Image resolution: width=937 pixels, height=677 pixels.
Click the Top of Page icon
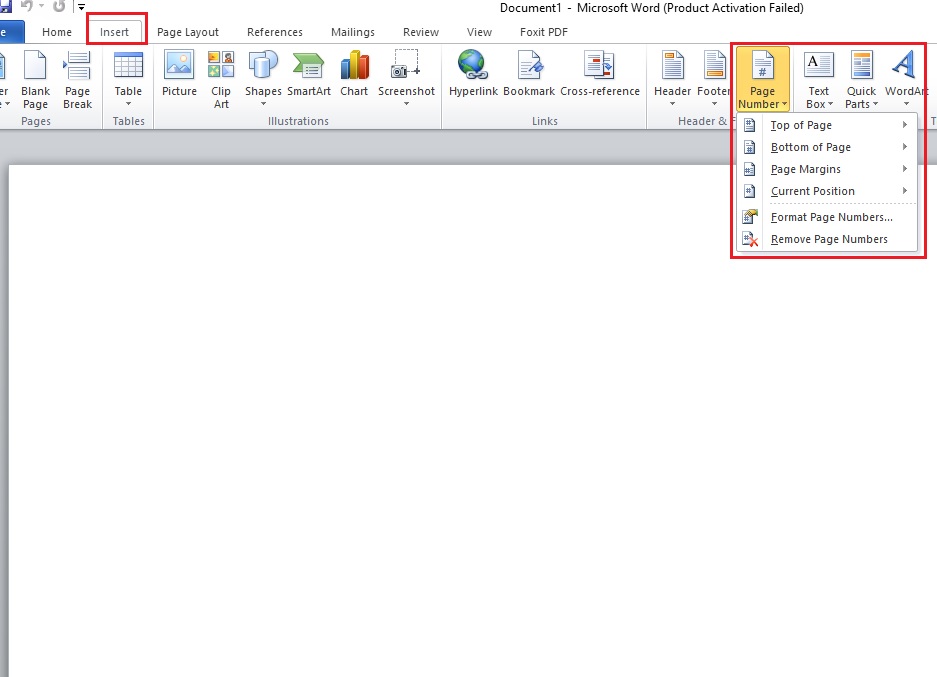749,125
